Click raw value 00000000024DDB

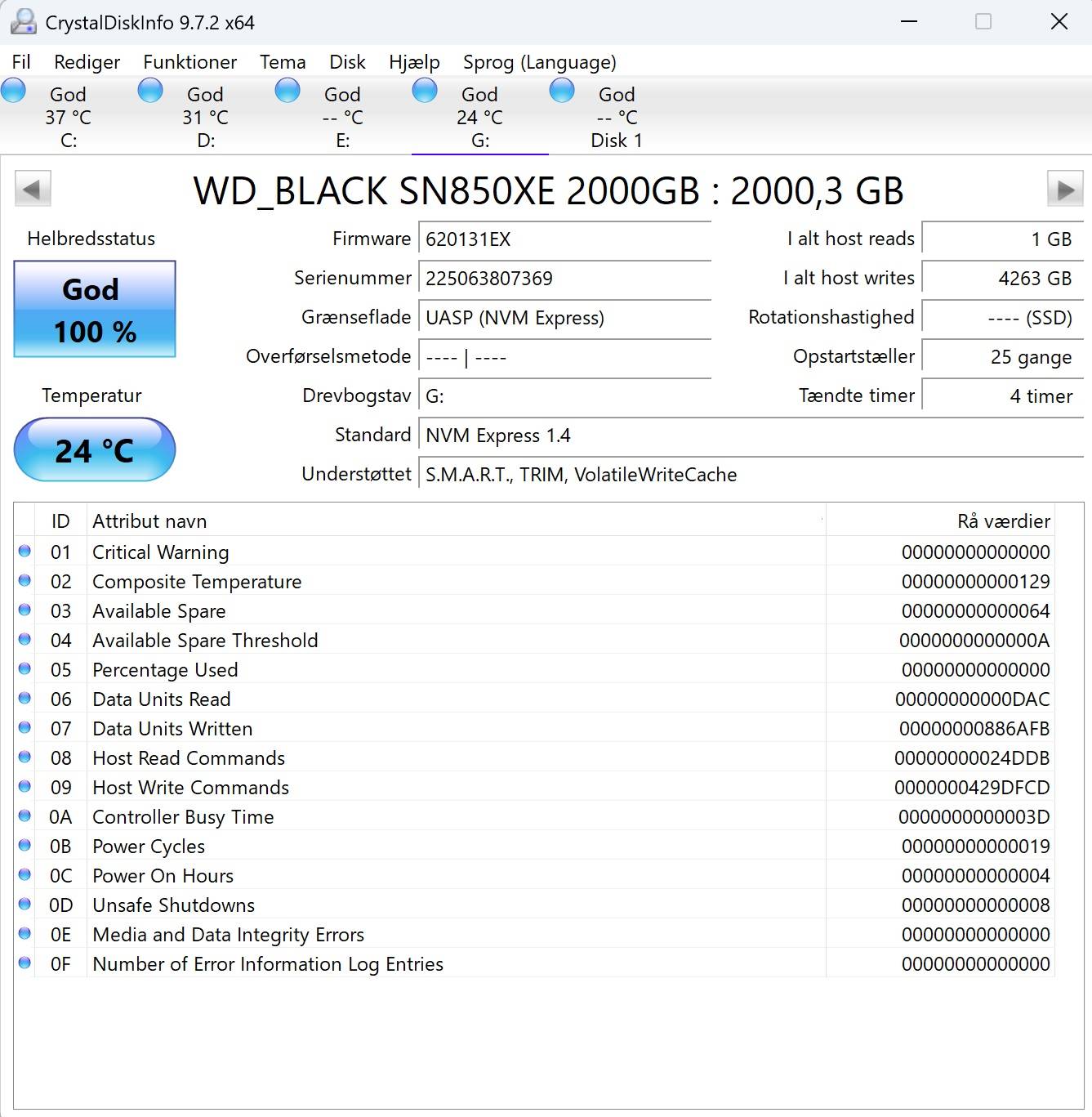pos(972,757)
